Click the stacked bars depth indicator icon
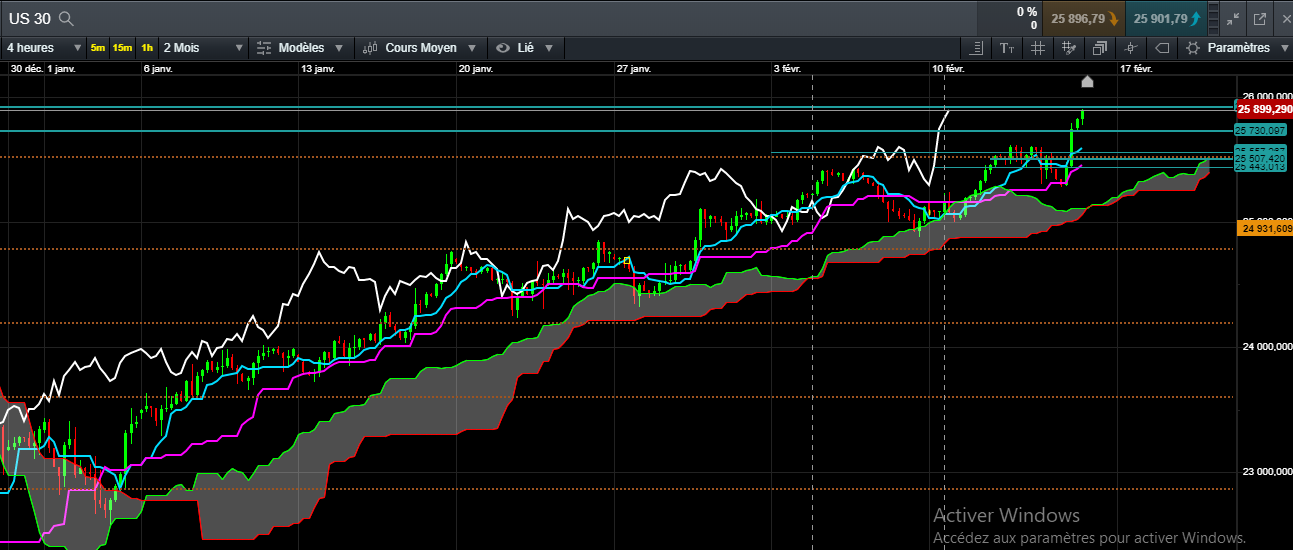The image size is (1293, 550). pyautogui.click(x=1213, y=18)
